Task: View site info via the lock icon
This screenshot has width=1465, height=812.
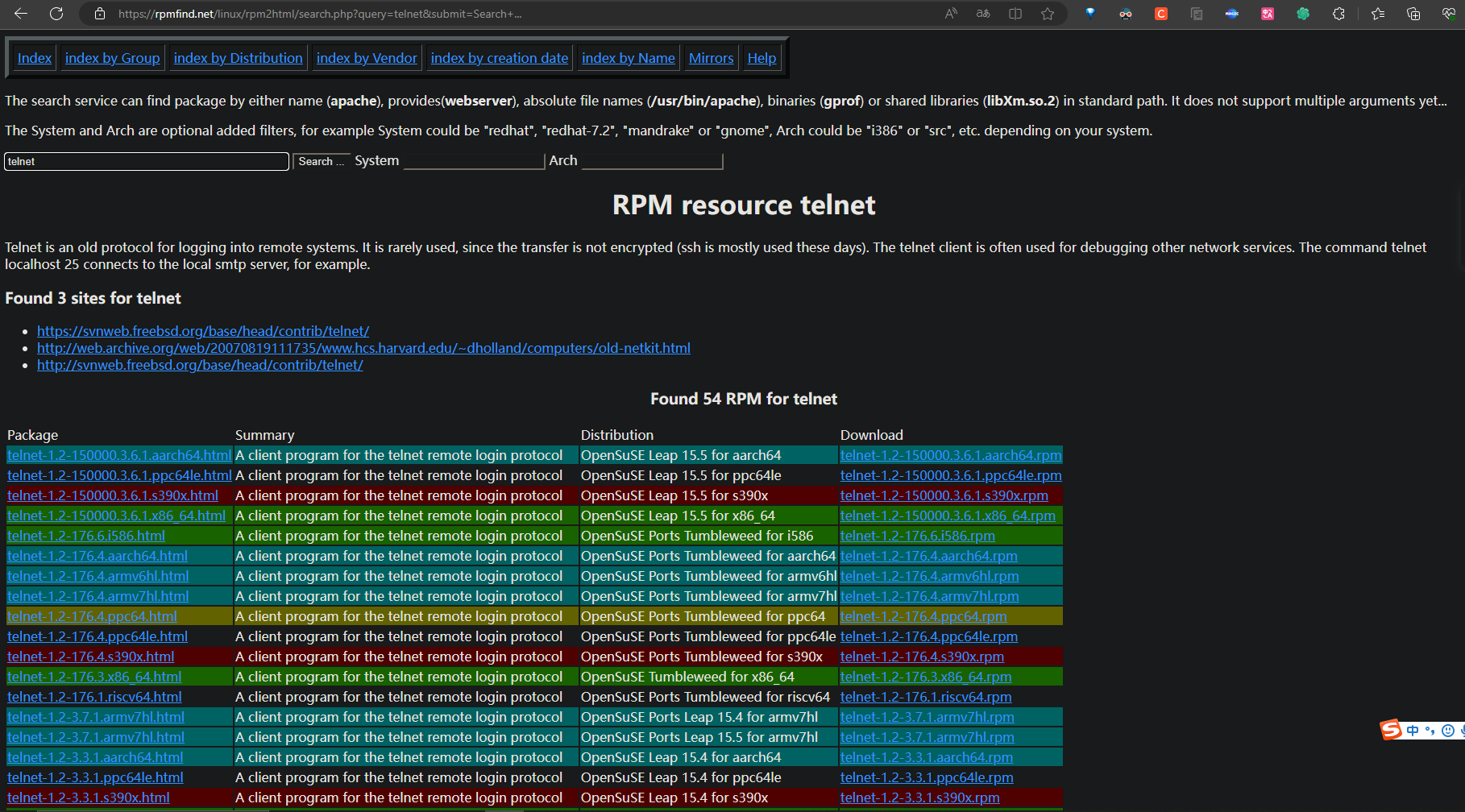Action: (x=100, y=14)
